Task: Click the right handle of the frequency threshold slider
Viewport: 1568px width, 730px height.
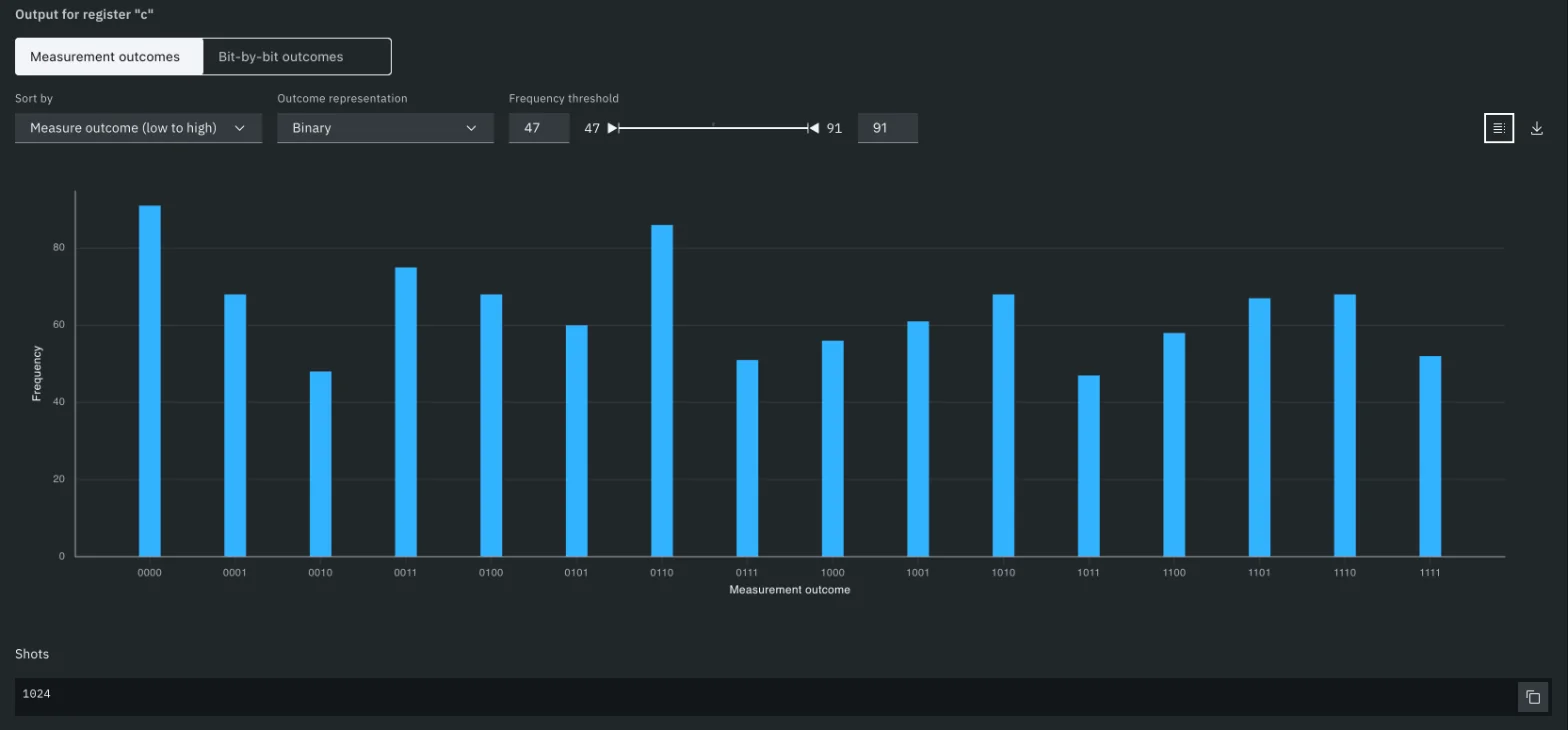Action: (813, 128)
